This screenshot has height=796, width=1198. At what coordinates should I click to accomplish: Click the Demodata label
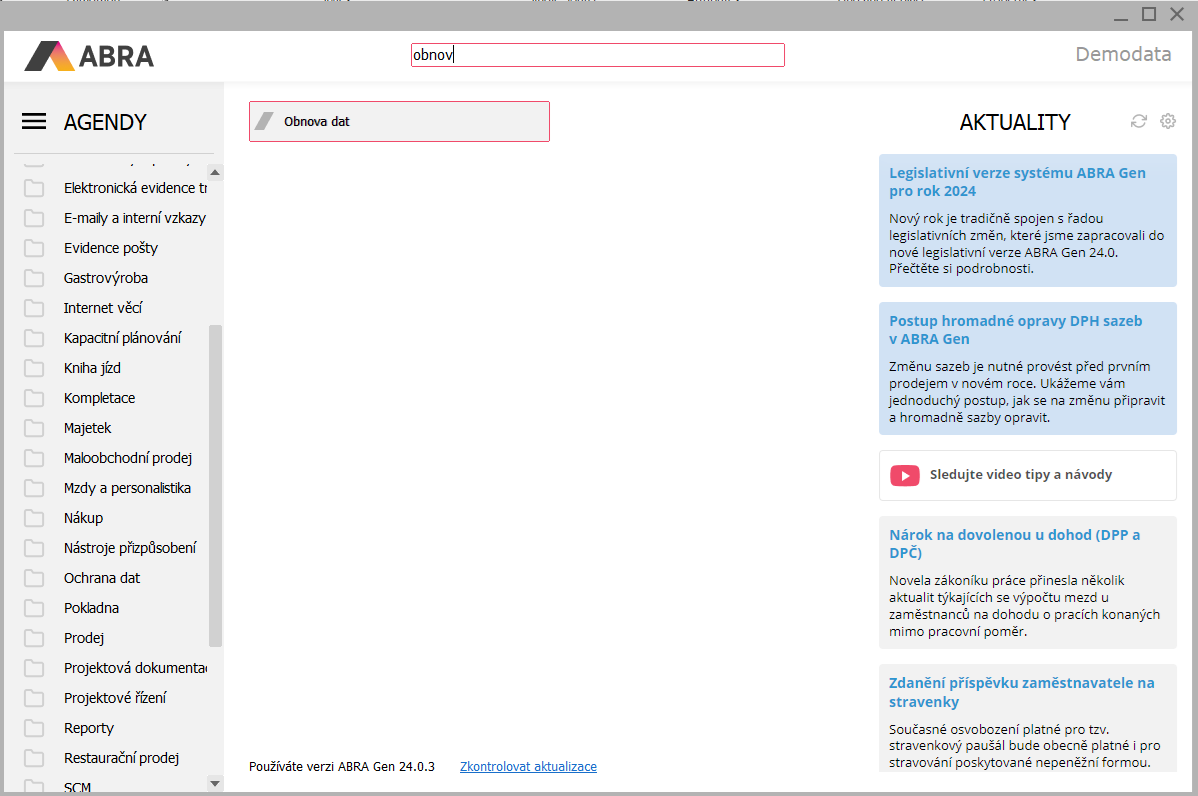[x=1123, y=54]
